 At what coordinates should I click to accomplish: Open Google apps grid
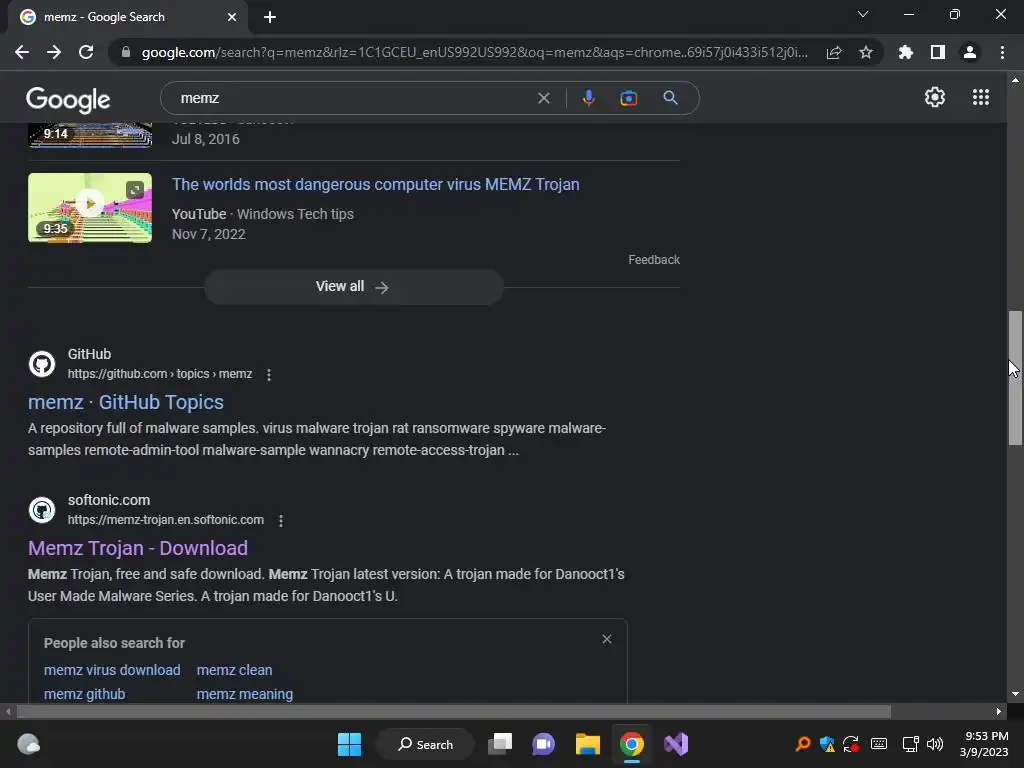pyautogui.click(x=980, y=97)
